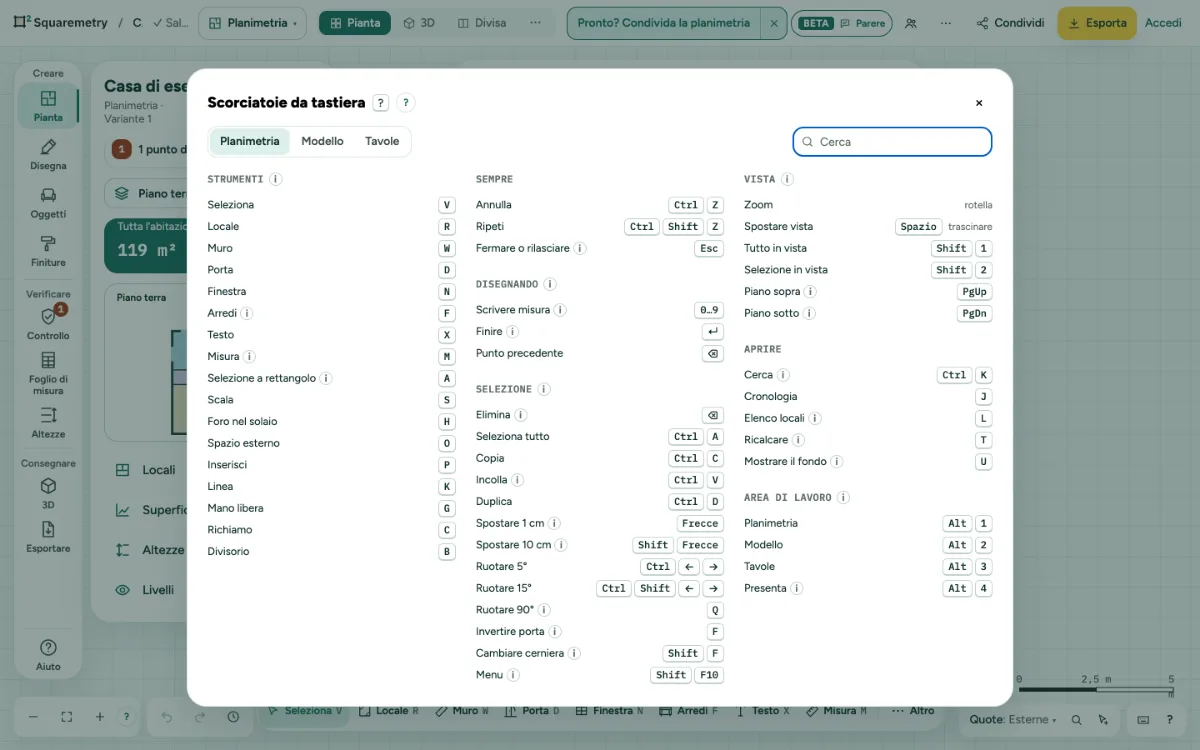Click the Accedi link
The height and width of the screenshot is (750, 1200).
[1163, 23]
